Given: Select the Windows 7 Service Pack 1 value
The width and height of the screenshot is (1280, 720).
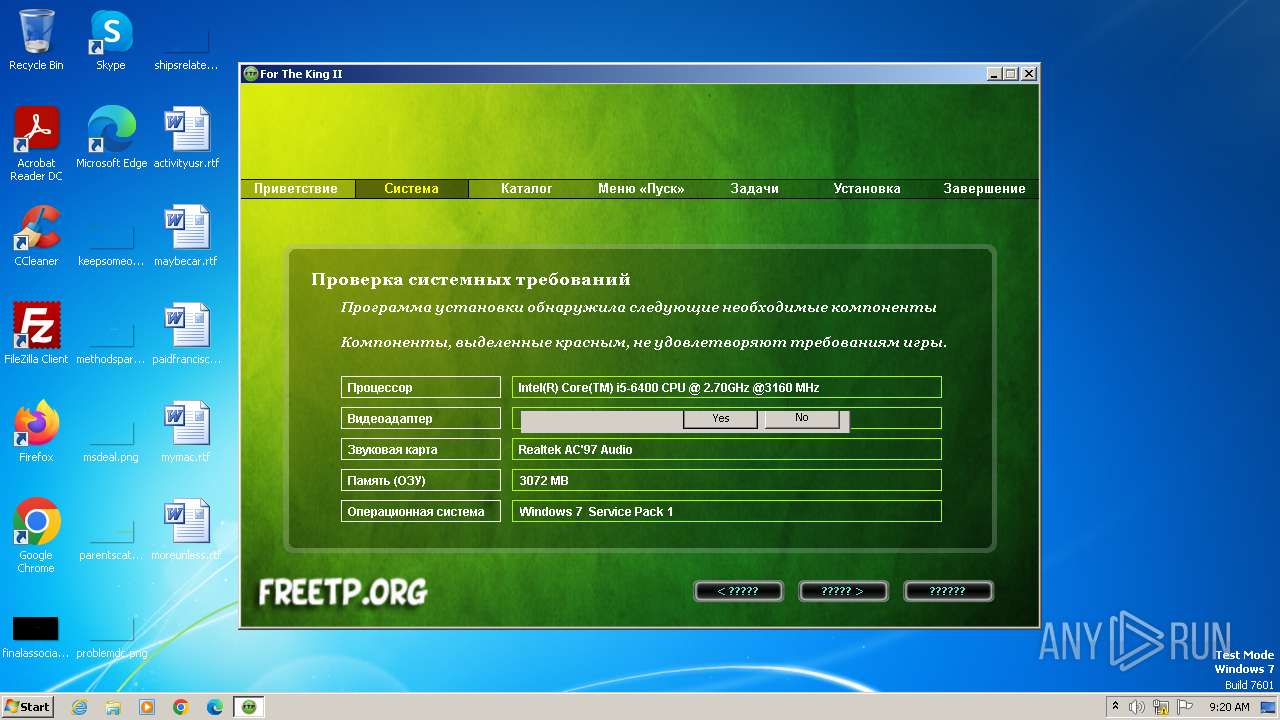Looking at the screenshot, I should [727, 511].
